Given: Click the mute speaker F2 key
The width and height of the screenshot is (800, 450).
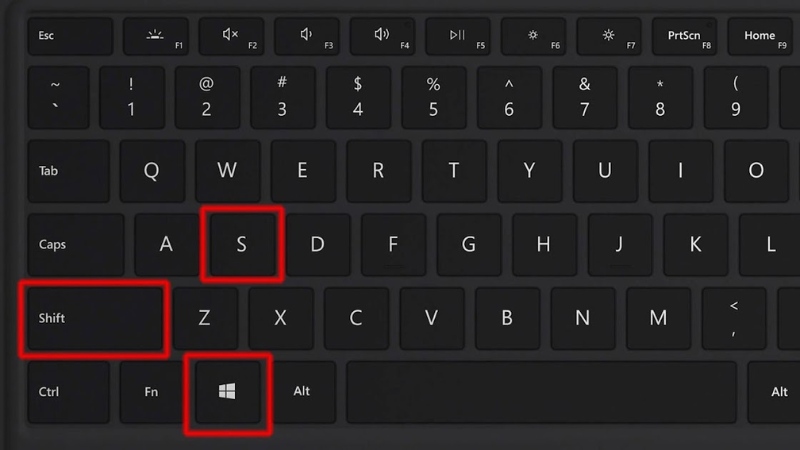Looking at the screenshot, I should 231,36.
